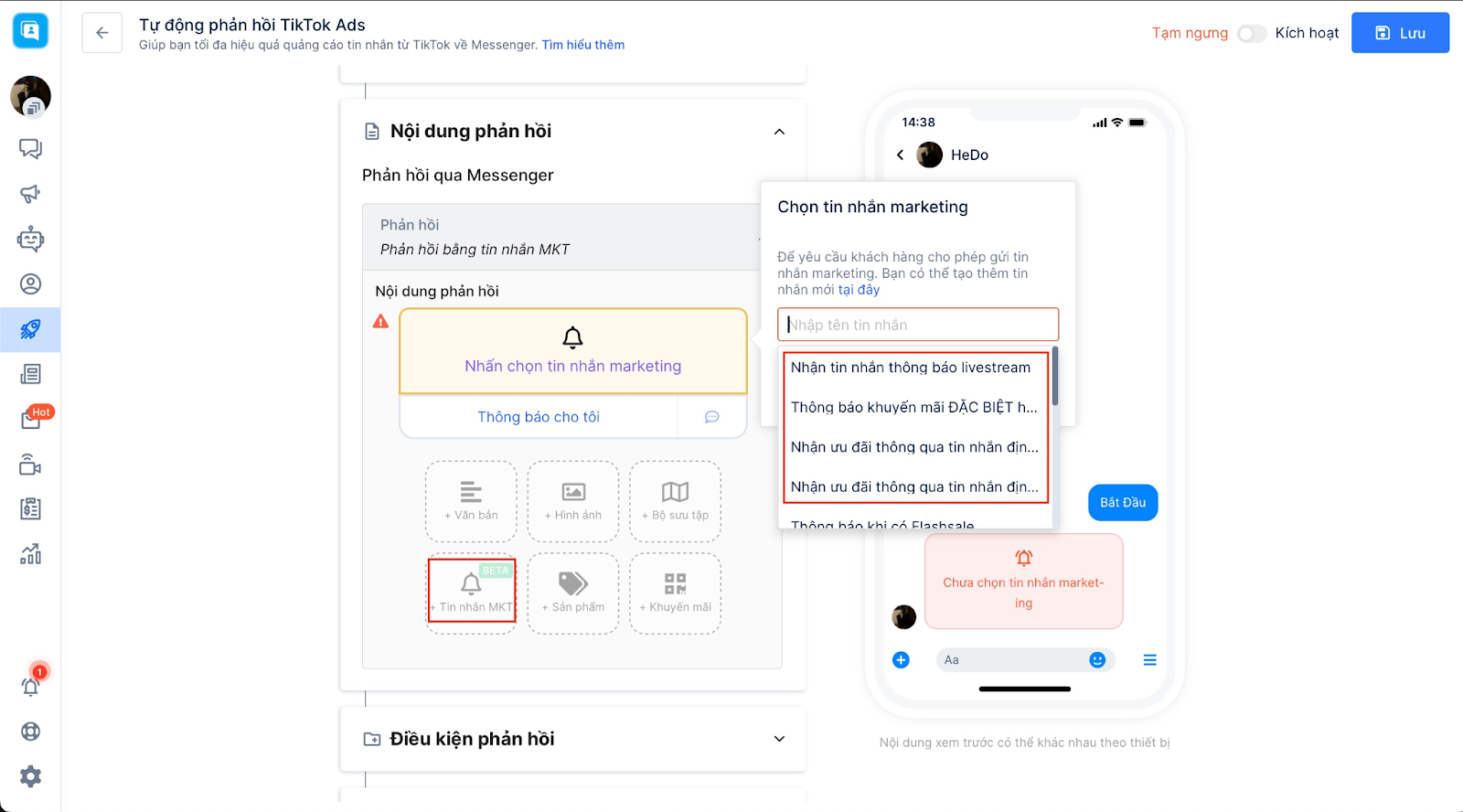Open the Tìm hiểu thêm link
Image resolution: width=1463 pixels, height=812 pixels.
tap(583, 45)
